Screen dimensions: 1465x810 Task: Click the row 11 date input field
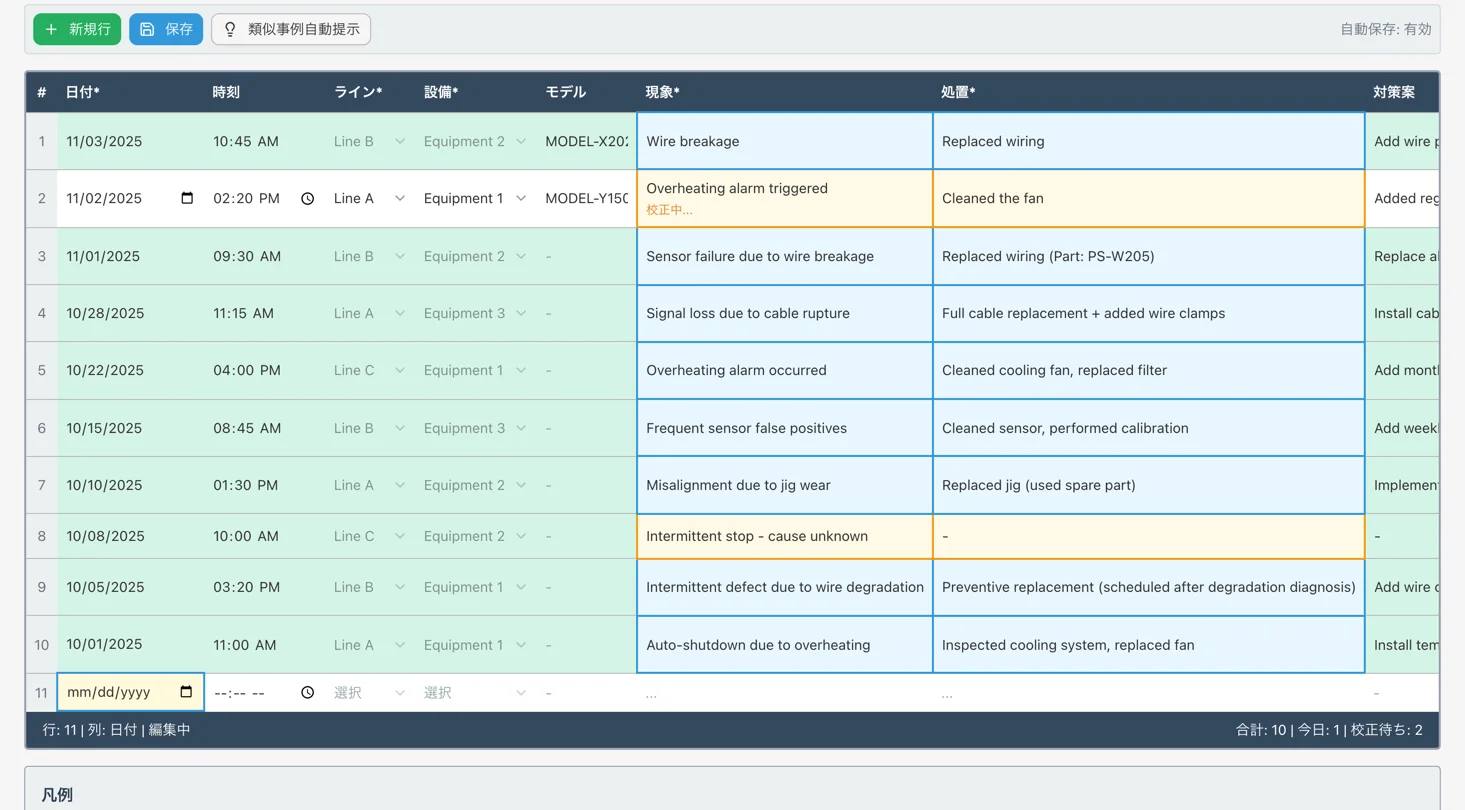coord(131,692)
